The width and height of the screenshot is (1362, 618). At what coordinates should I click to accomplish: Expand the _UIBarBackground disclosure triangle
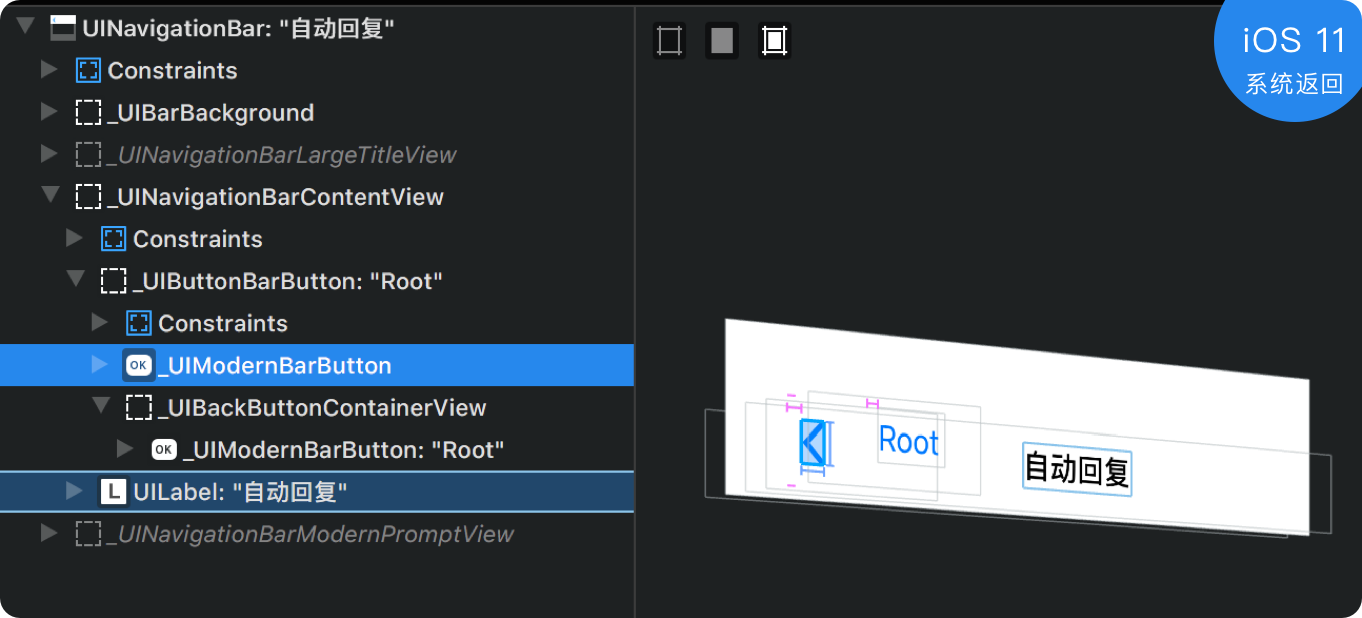[x=49, y=112]
